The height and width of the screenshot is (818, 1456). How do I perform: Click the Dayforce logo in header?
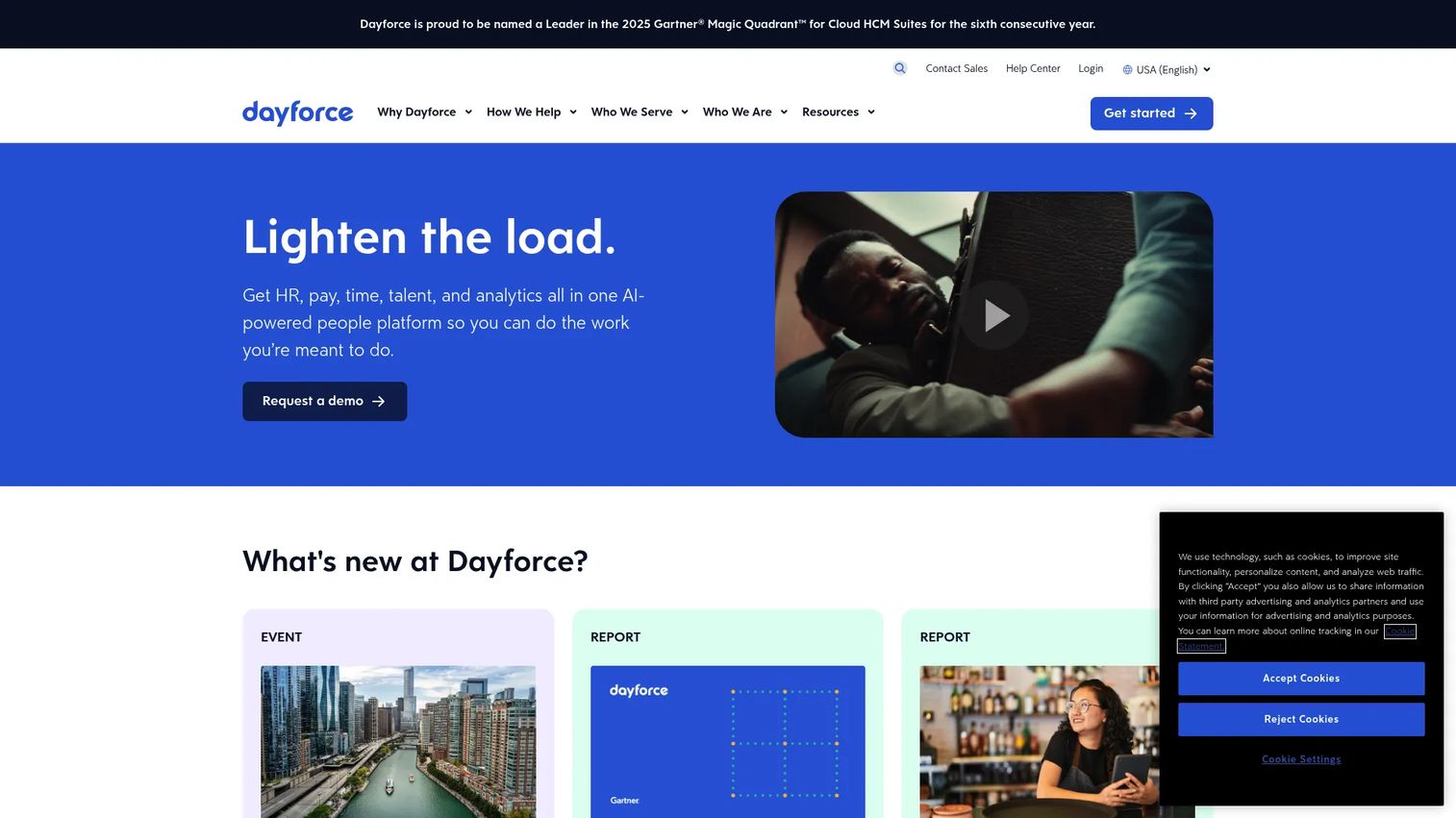click(298, 112)
